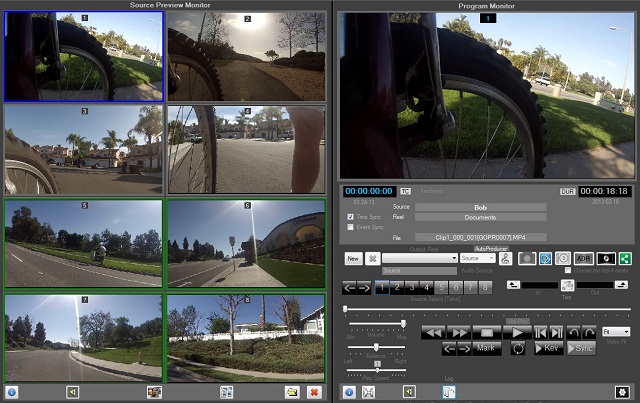
Task: Select source take 1 button
Action: click(382, 287)
